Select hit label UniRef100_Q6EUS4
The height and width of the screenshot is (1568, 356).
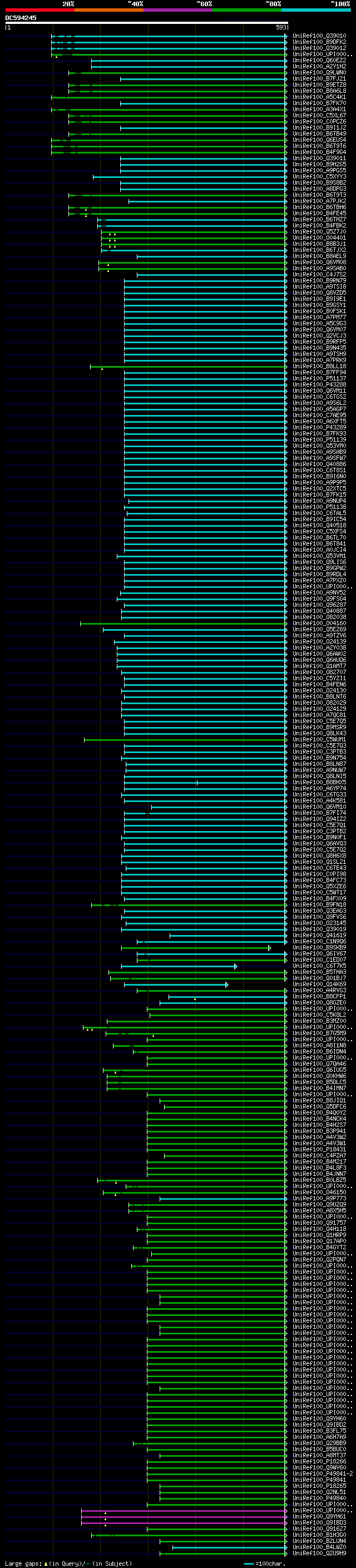319,140
